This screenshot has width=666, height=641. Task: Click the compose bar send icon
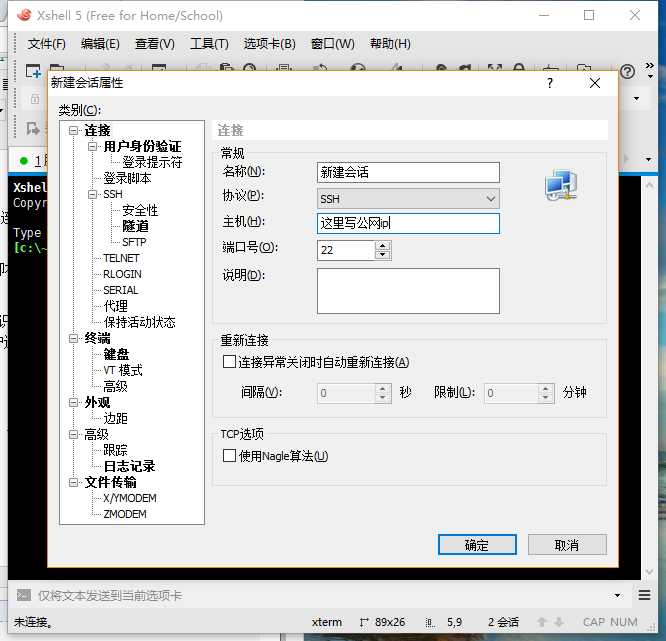24,595
